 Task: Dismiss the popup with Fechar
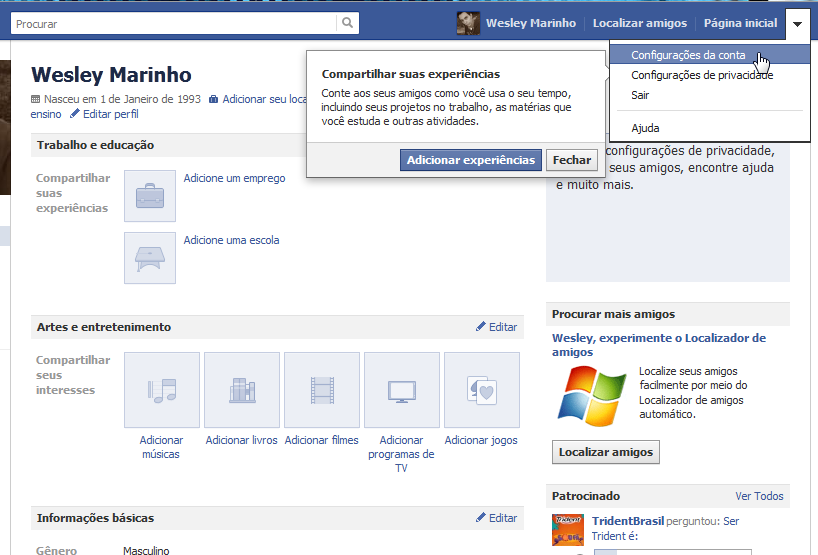[572, 160]
